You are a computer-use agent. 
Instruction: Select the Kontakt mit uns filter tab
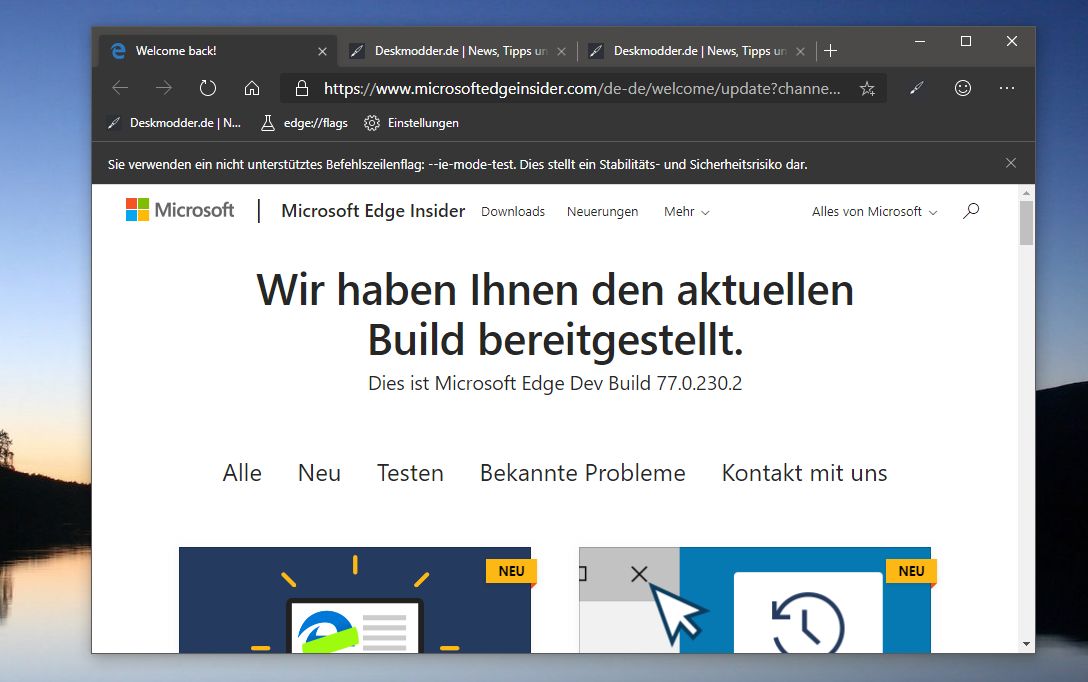click(804, 472)
